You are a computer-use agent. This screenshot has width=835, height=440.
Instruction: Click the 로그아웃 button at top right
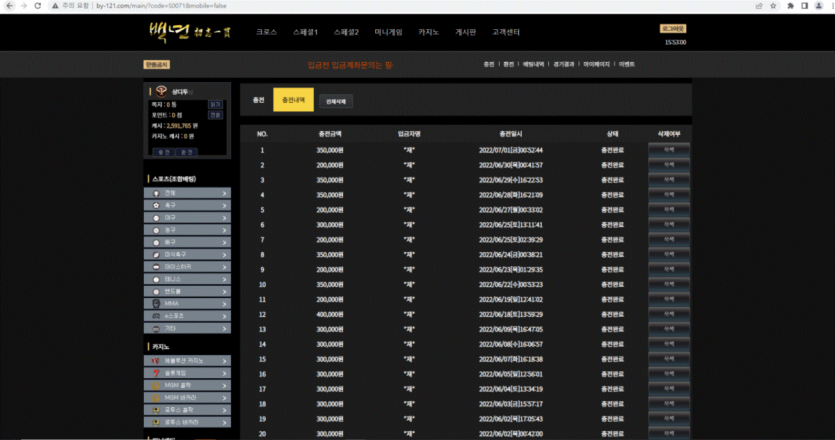click(x=674, y=28)
